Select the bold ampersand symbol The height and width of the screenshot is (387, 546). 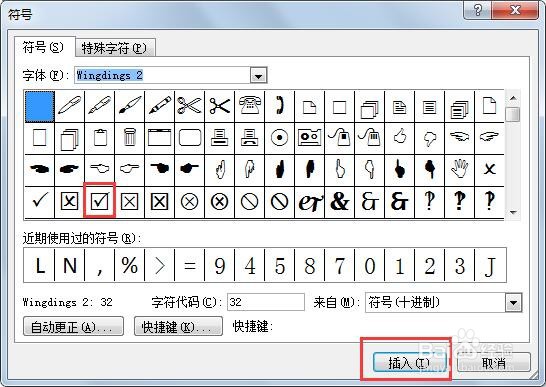tap(339, 202)
